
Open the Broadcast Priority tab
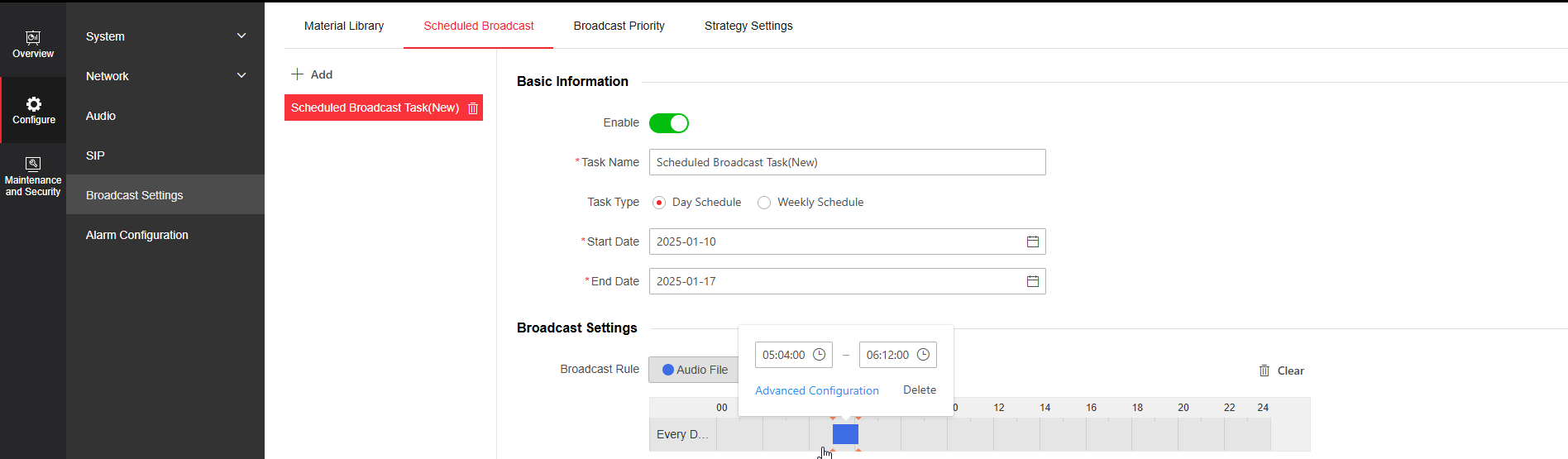[x=619, y=26]
